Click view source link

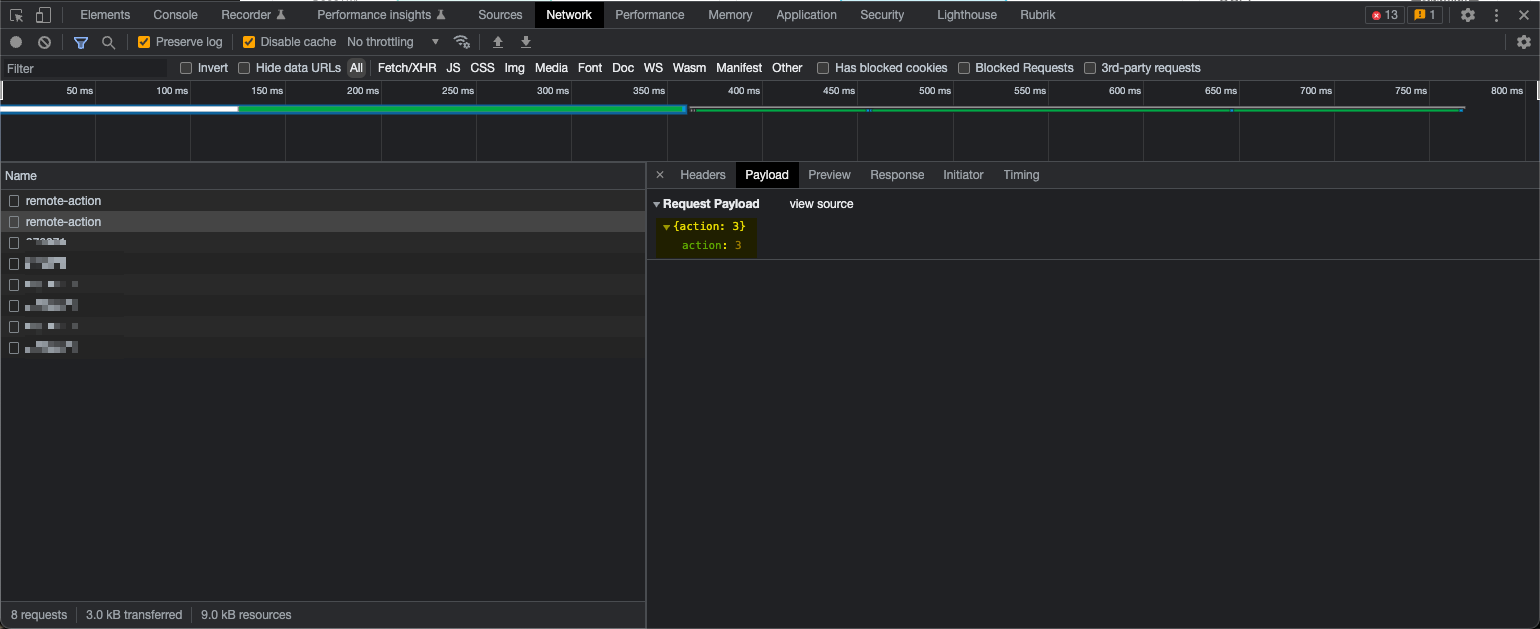pyautogui.click(x=821, y=204)
